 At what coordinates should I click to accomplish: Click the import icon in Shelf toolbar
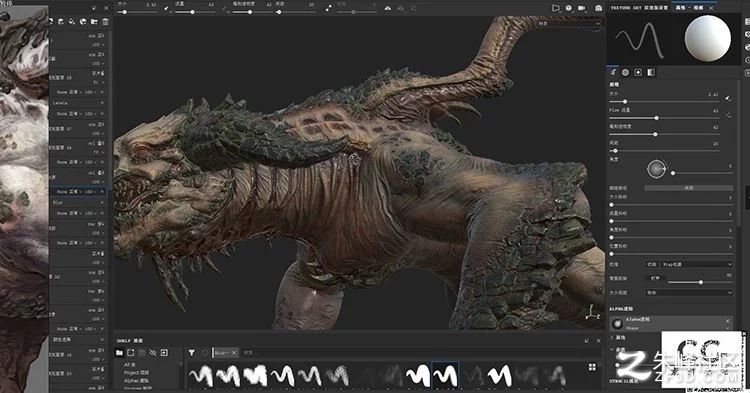[164, 353]
